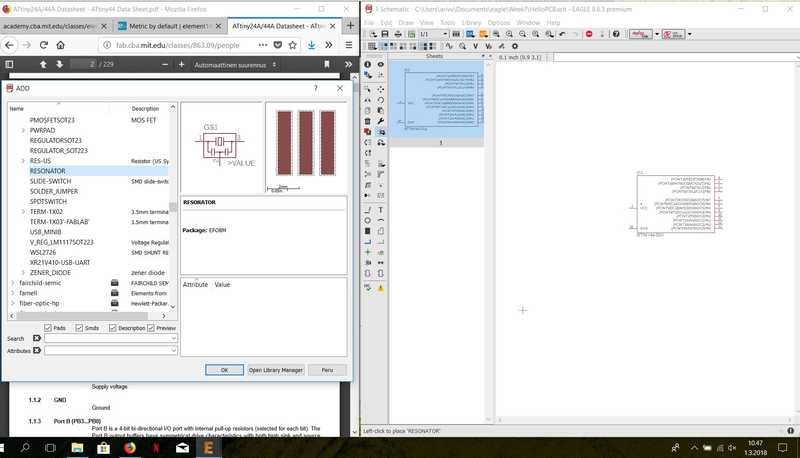Click the PDF zoom in plus button
This screenshot has width=800, height=458.
coord(181,64)
